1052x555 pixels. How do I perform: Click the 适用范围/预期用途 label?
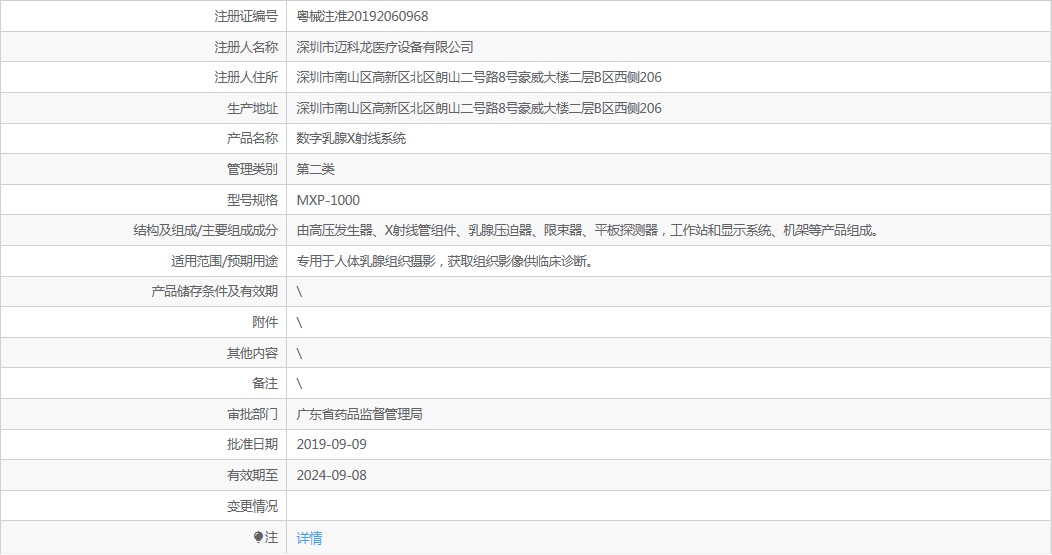pyautogui.click(x=224, y=261)
